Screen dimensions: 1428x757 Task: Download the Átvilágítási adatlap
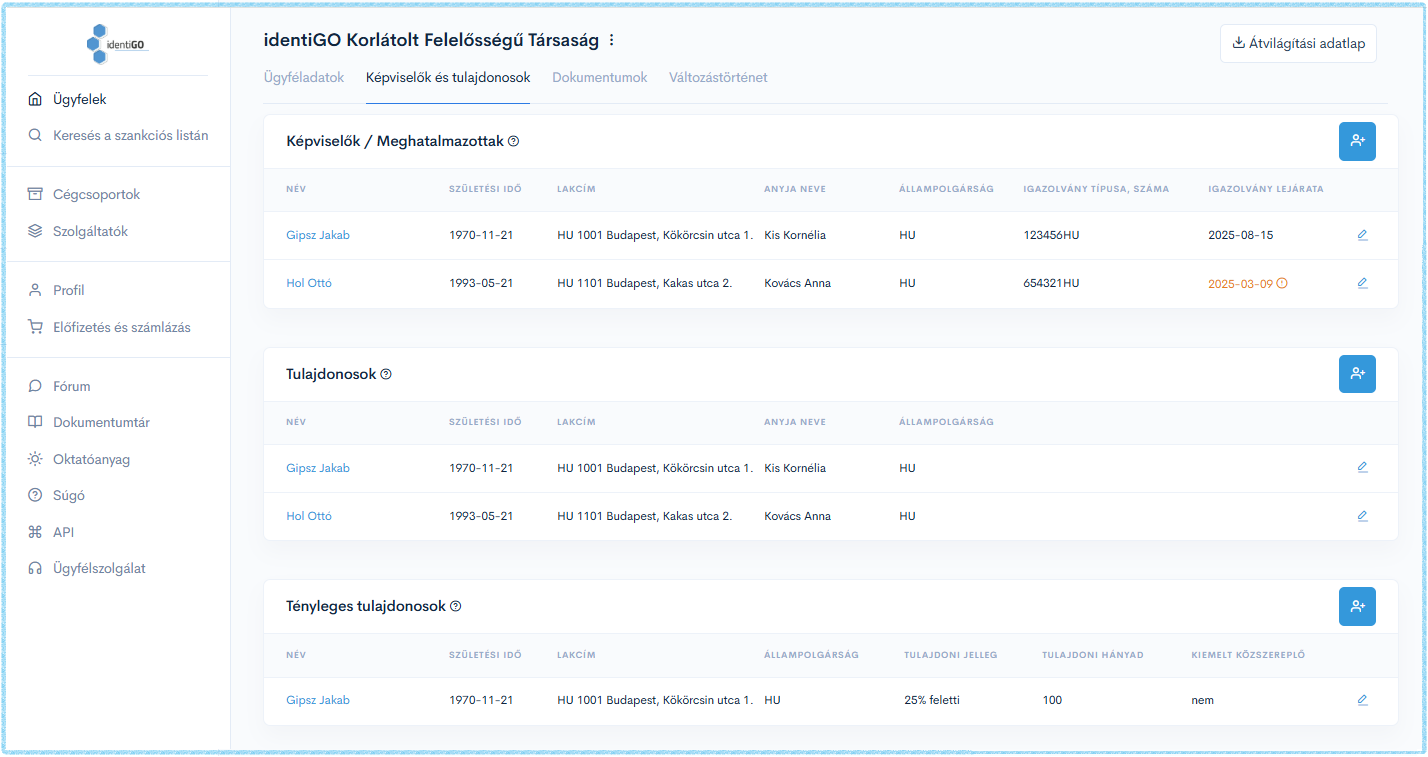click(x=1298, y=43)
